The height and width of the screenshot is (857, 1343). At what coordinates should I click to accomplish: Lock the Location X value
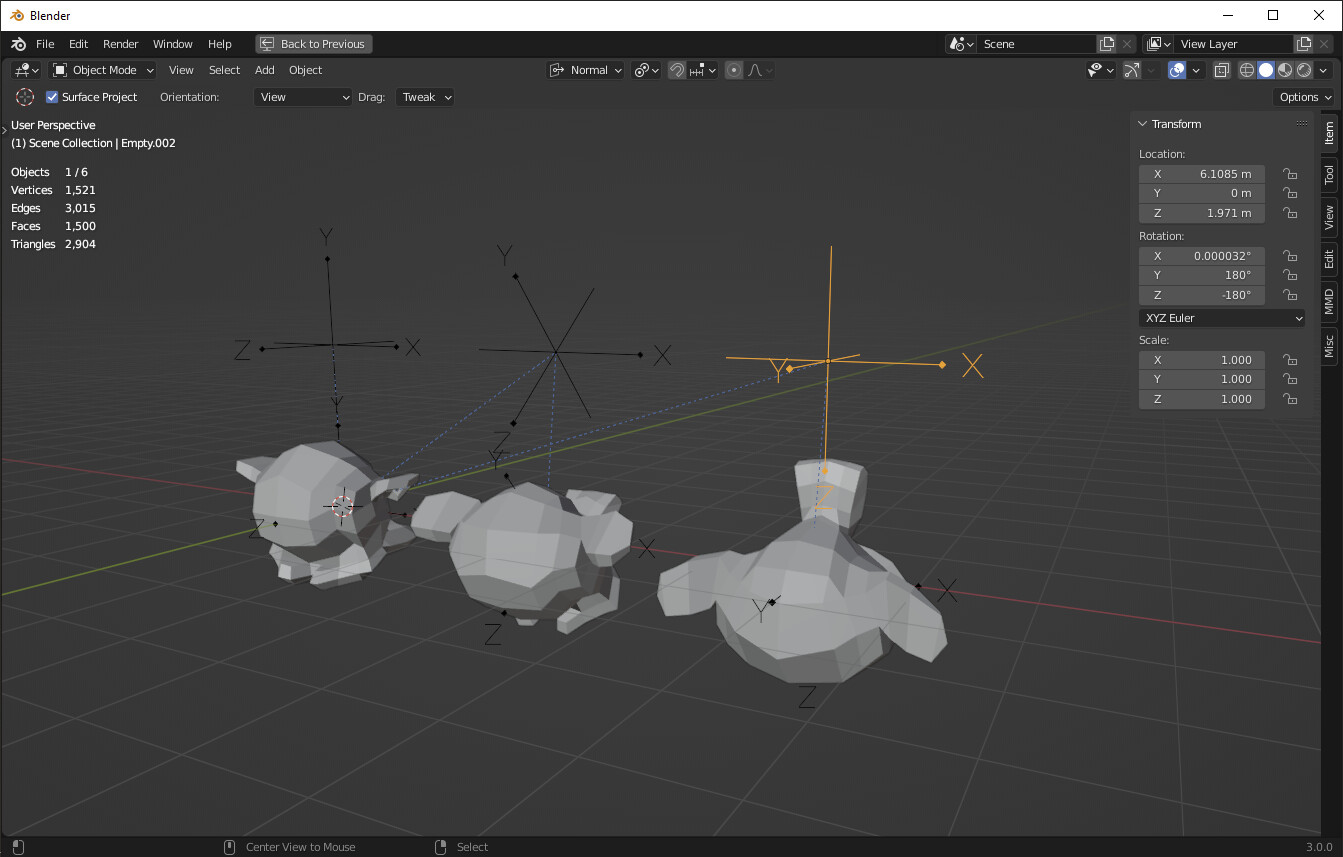click(x=1290, y=173)
